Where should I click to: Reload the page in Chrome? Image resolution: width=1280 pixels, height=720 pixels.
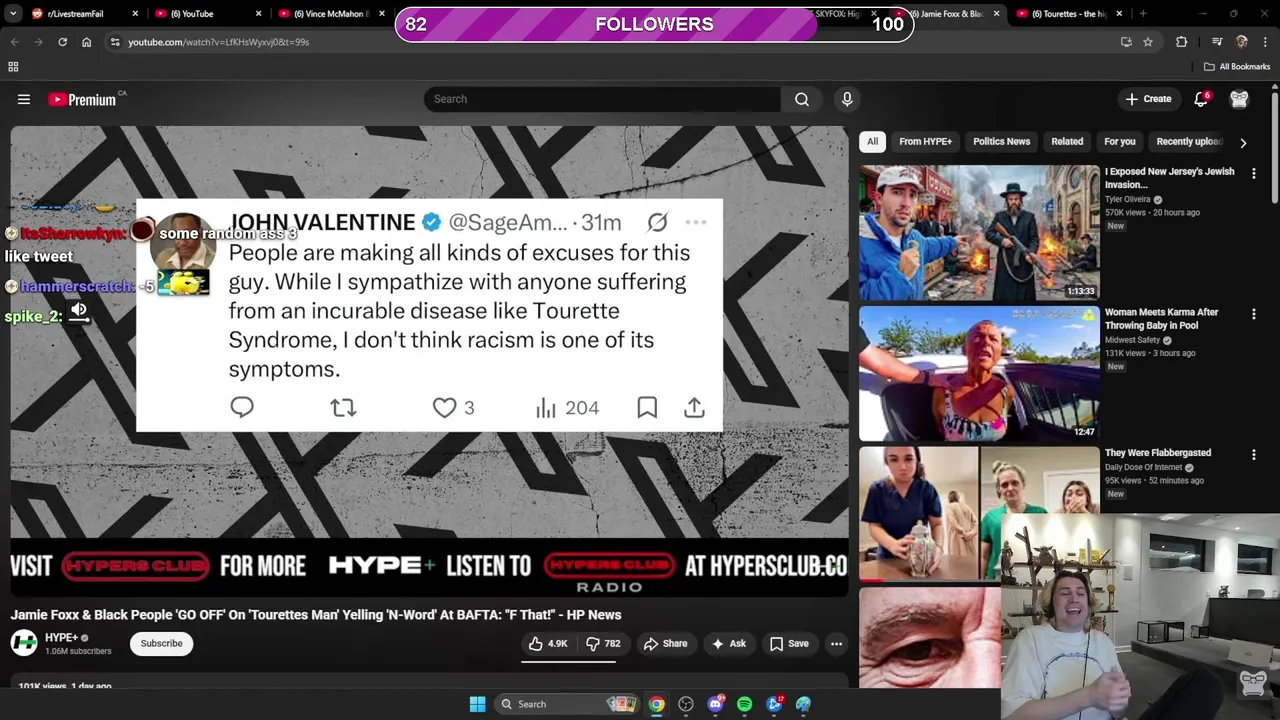[x=62, y=42]
